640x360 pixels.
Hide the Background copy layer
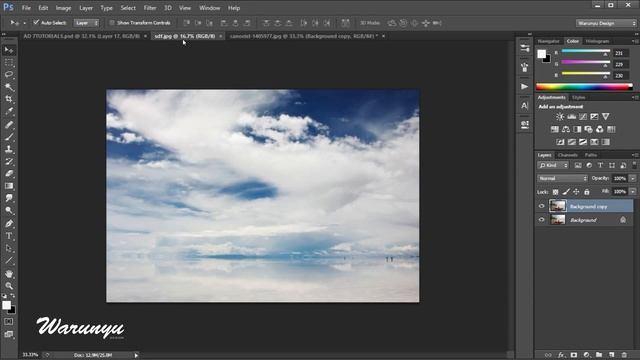(542, 206)
